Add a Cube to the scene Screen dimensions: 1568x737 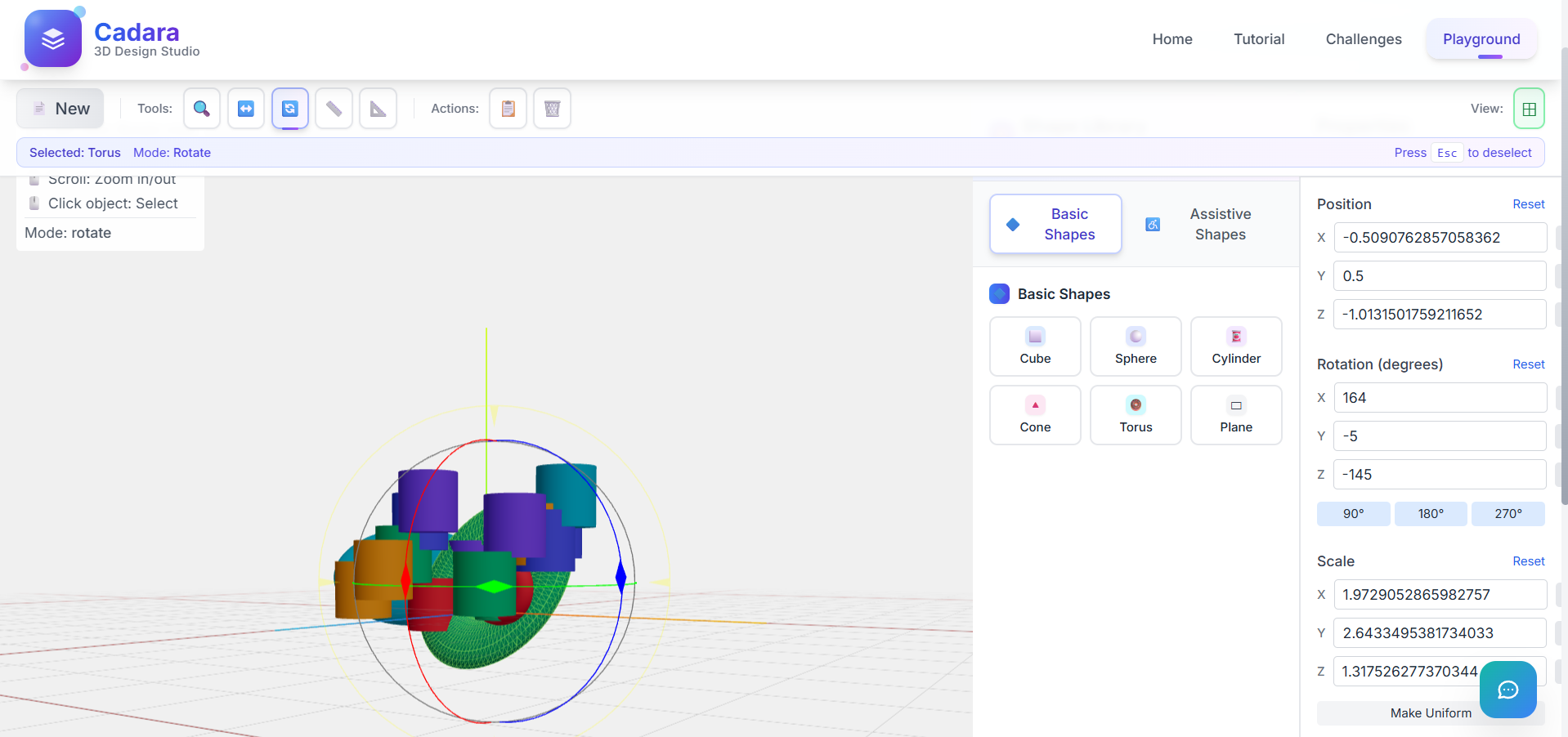[1034, 346]
